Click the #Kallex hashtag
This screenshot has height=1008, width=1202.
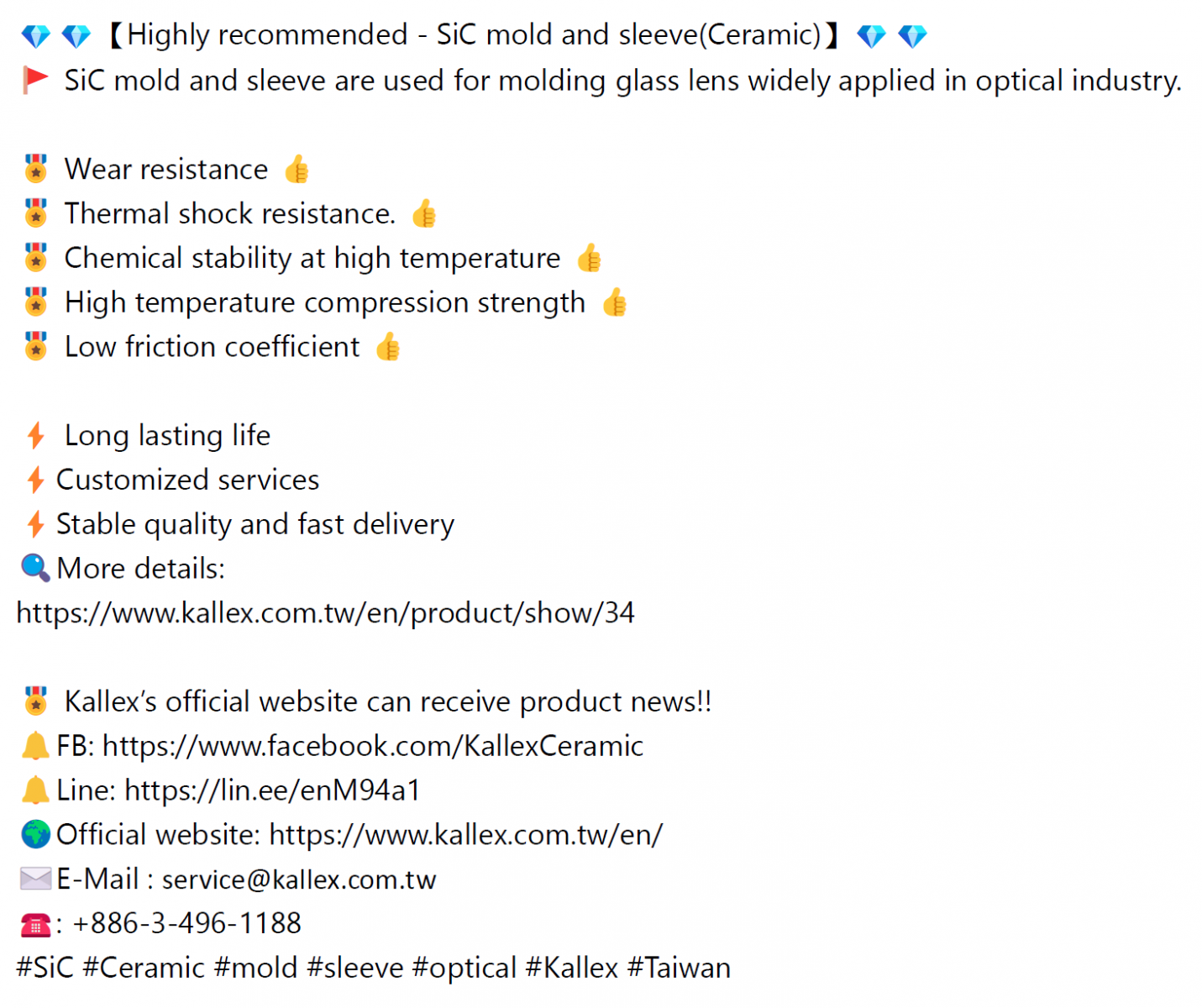point(572,968)
